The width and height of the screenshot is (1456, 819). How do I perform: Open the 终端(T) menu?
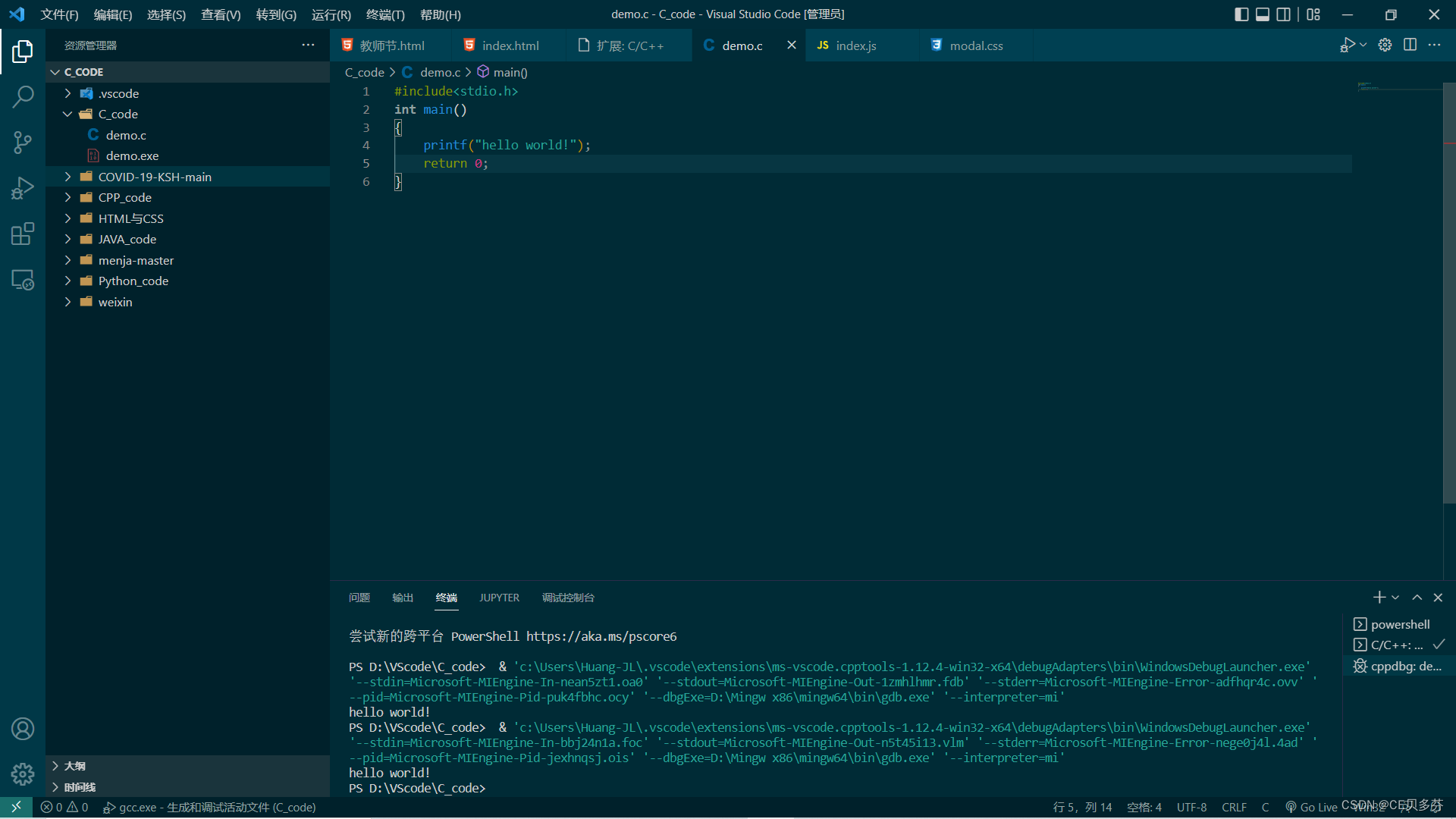click(385, 14)
